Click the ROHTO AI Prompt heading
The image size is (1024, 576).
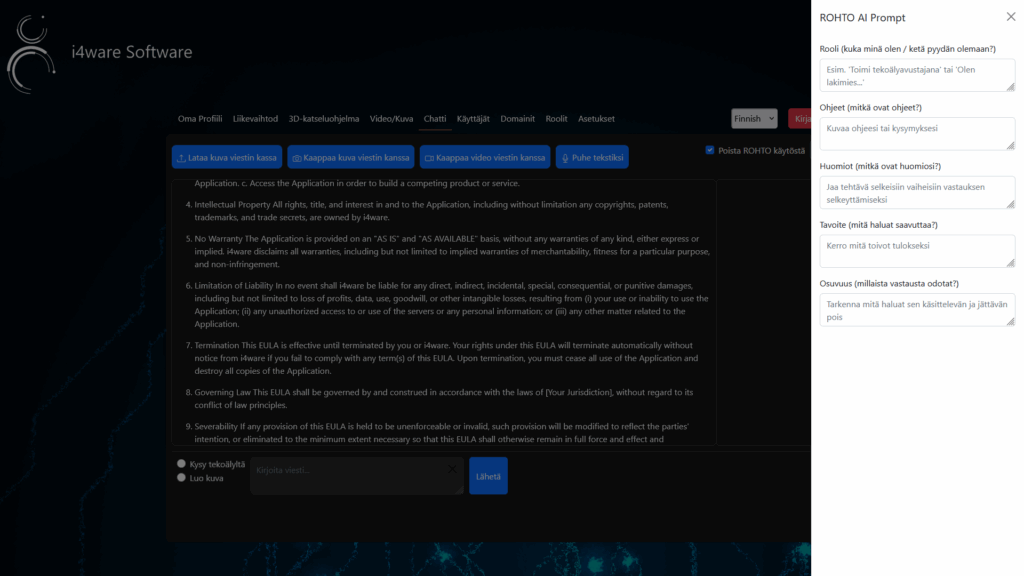[862, 18]
